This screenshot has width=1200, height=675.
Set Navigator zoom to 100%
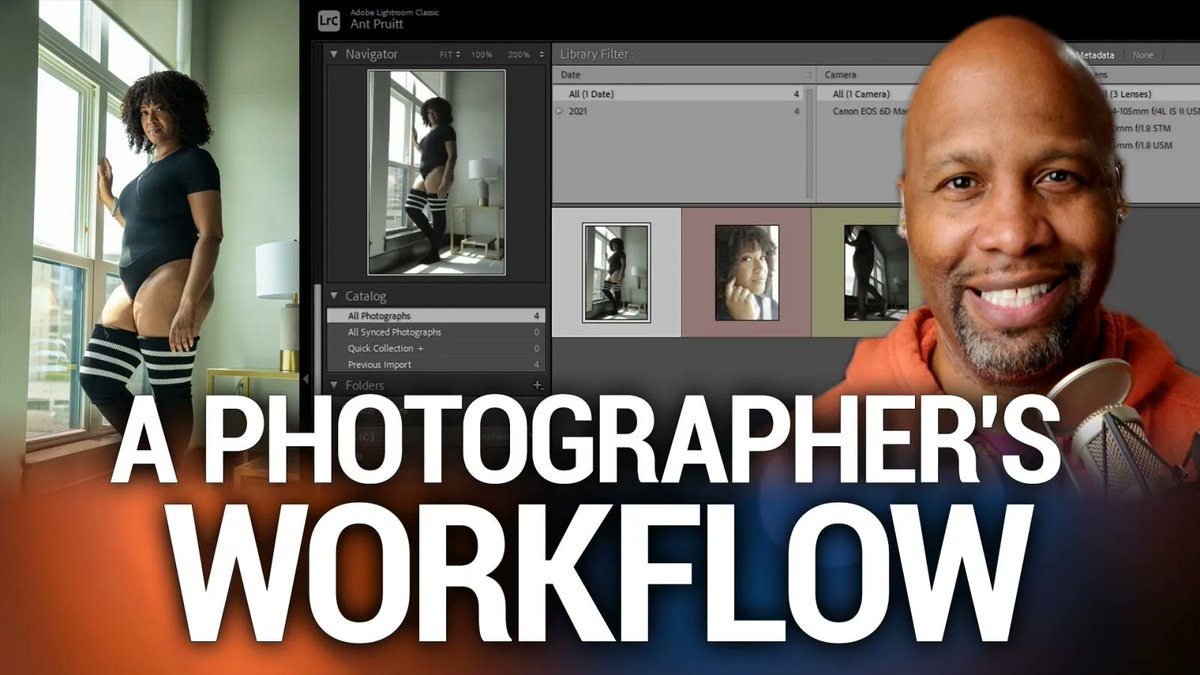[482, 54]
